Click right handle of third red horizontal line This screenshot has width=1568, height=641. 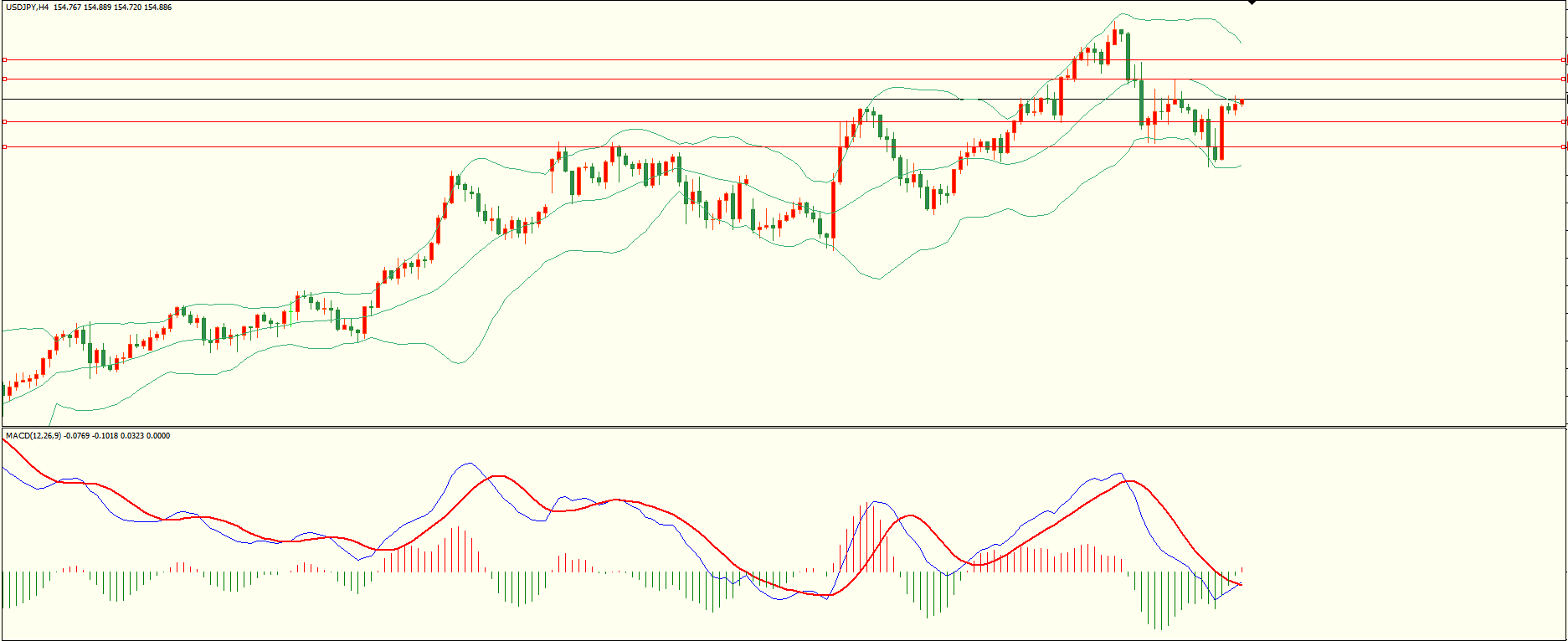[1564, 121]
